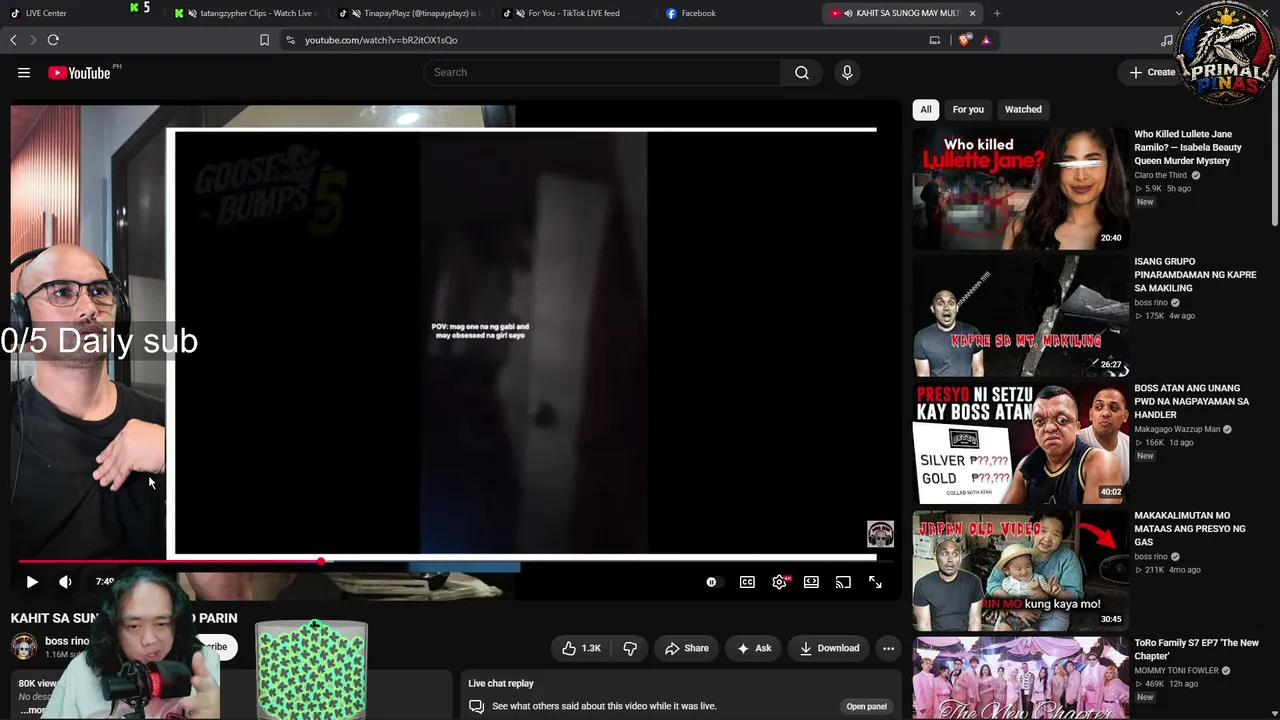
Task: Switch to the For You TikTok LIVE feed tab
Action: (575, 13)
